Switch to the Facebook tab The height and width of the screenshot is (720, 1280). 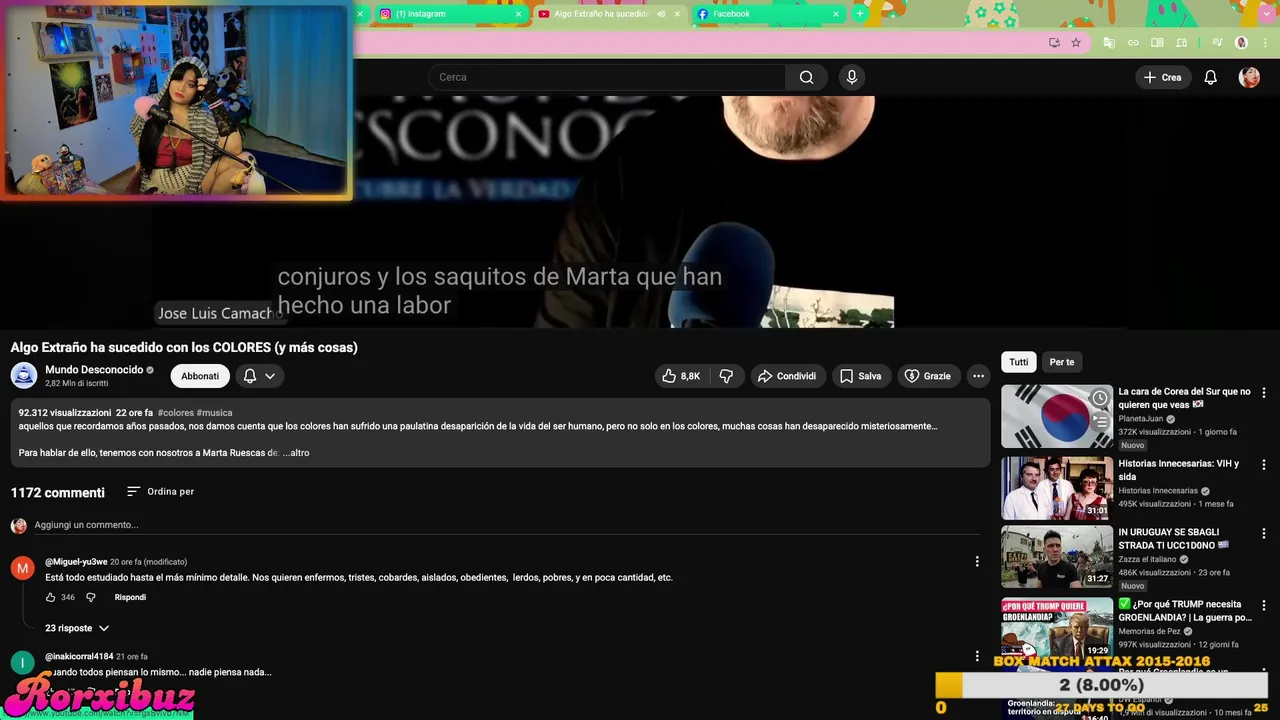[767, 14]
